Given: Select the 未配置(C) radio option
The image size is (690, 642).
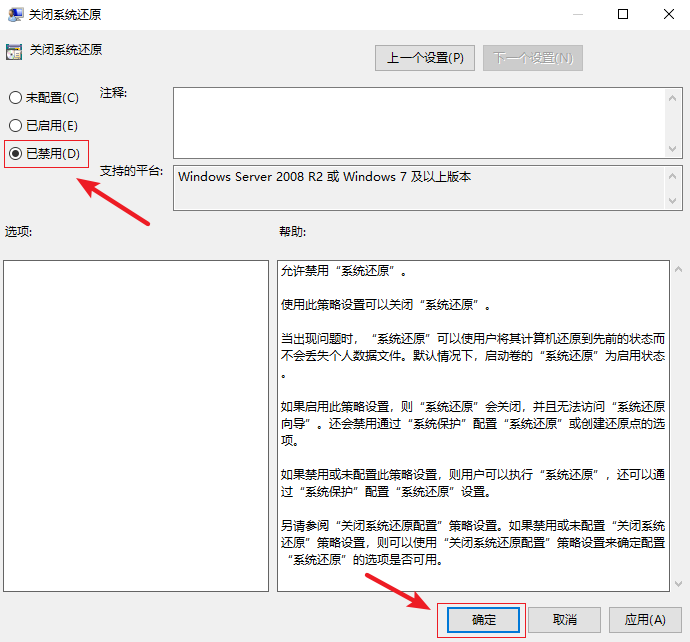Looking at the screenshot, I should (15, 97).
